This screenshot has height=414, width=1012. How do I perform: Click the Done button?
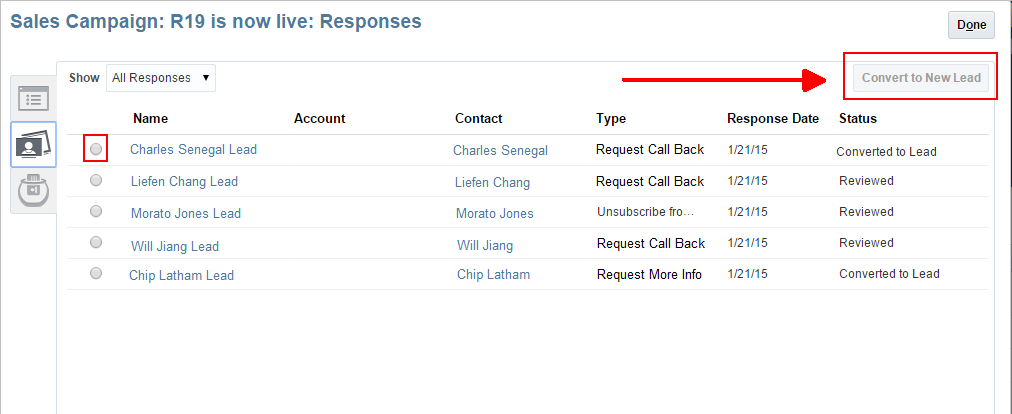pyautogui.click(x=971, y=25)
